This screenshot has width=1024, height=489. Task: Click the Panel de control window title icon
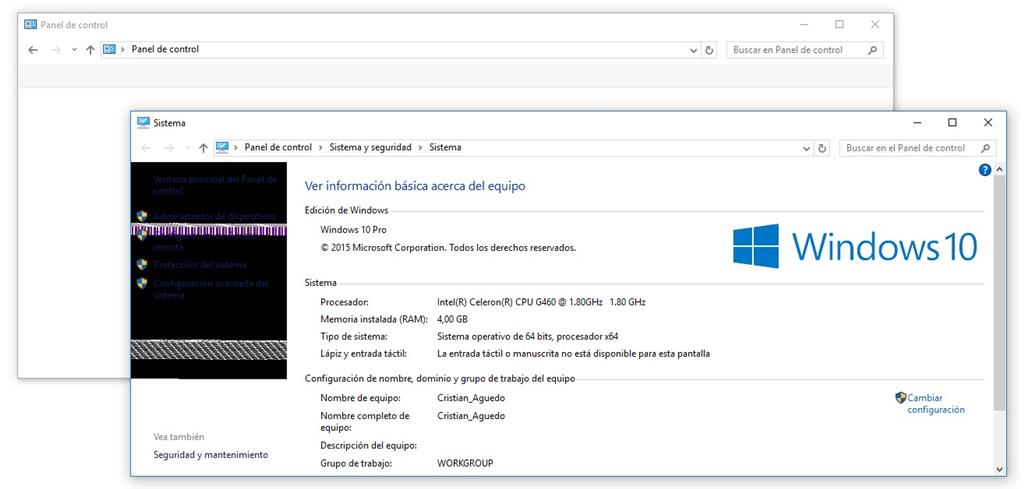click(x=30, y=24)
